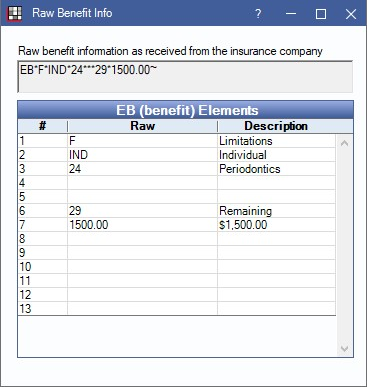This screenshot has height=387, width=367.
Task: Select the raw value 29 cell
Action: click(x=142, y=211)
